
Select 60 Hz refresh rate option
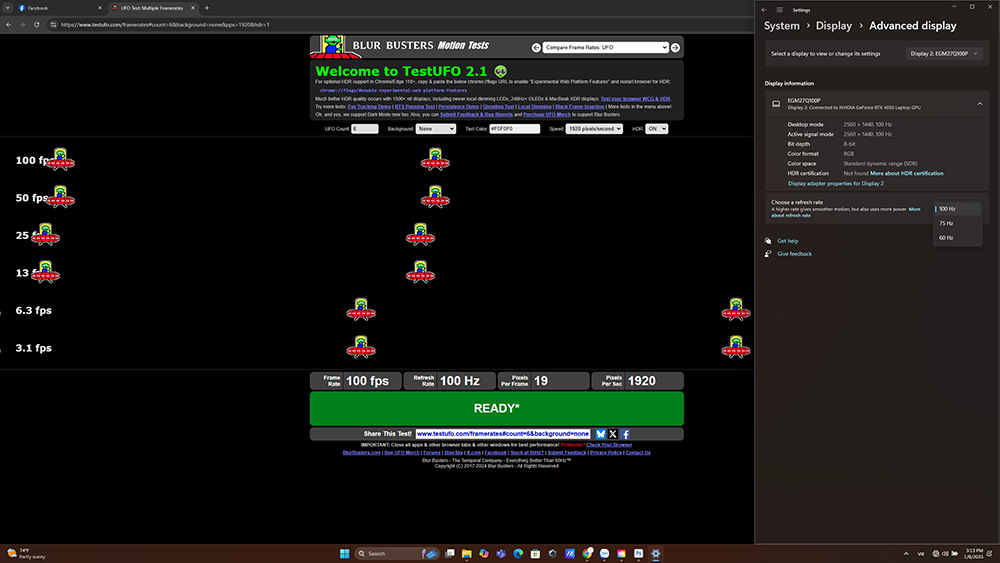coord(957,238)
